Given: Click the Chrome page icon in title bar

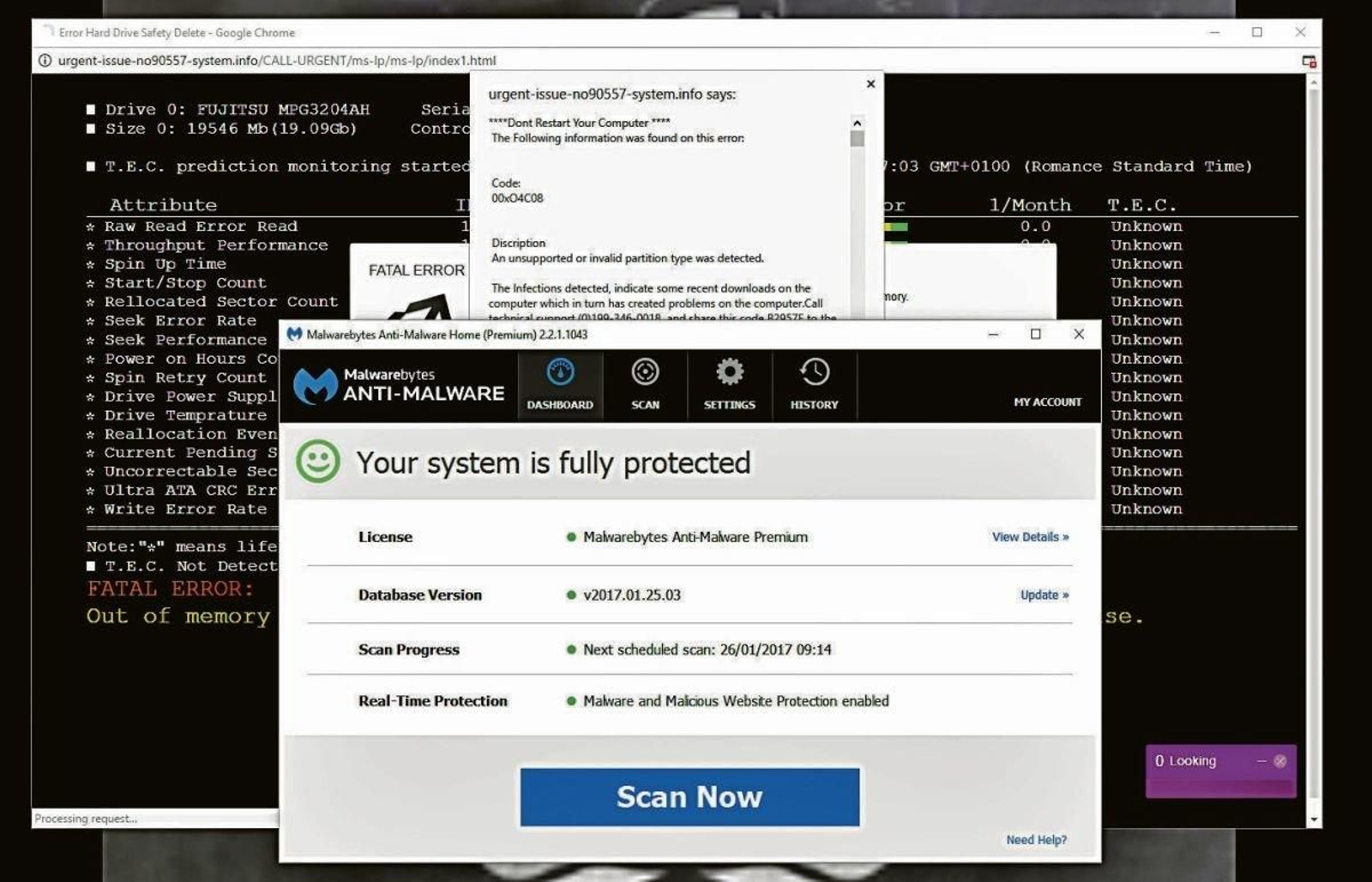Looking at the screenshot, I should pyautogui.click(x=49, y=33).
